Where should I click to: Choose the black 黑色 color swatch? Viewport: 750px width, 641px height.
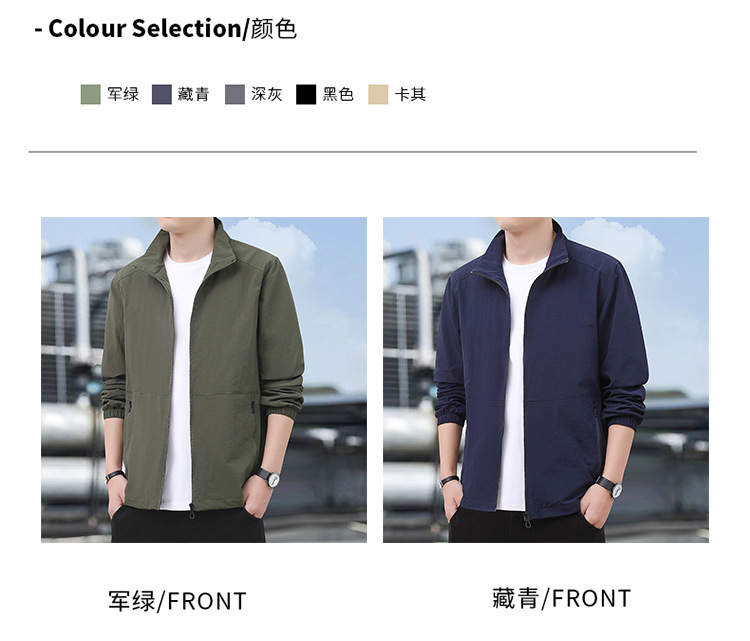[x=306, y=94]
